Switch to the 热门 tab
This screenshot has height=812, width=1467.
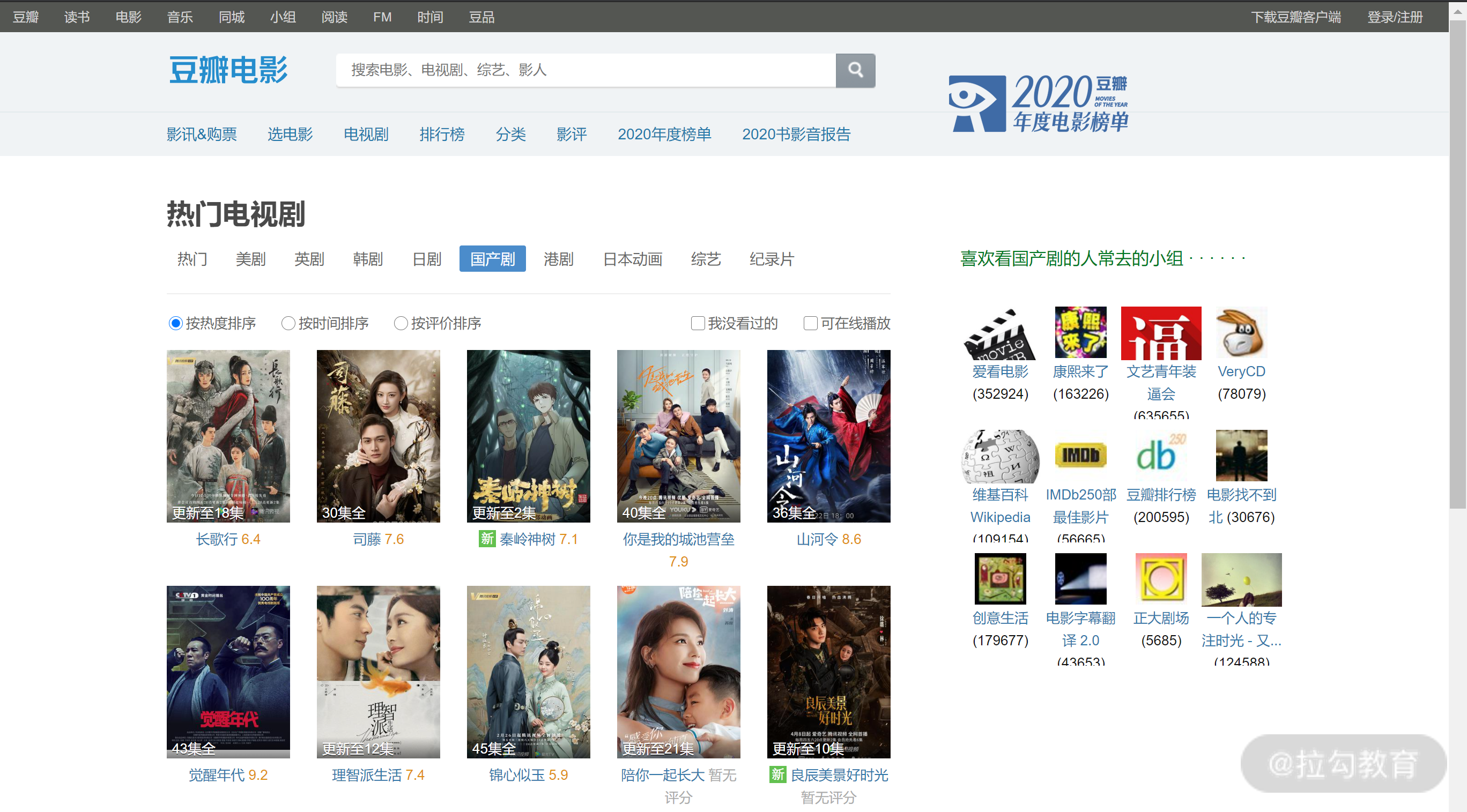point(192,259)
